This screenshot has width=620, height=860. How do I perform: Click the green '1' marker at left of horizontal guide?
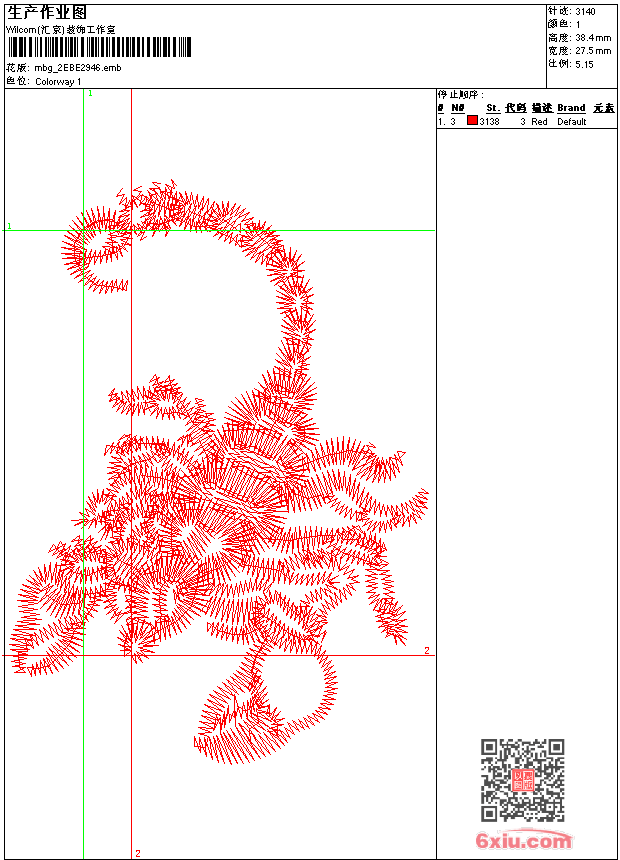[9, 226]
